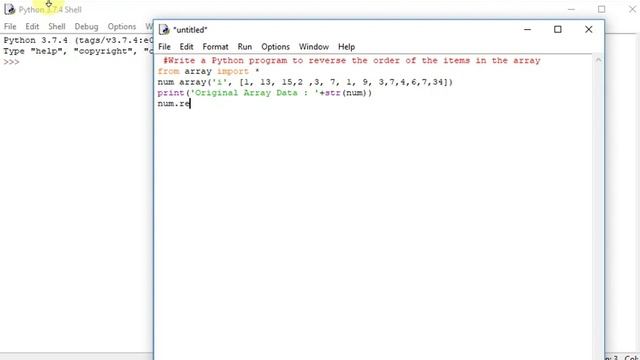Open the Options menu in untitled editor
Viewport: 640px width, 360px height.
click(x=276, y=47)
